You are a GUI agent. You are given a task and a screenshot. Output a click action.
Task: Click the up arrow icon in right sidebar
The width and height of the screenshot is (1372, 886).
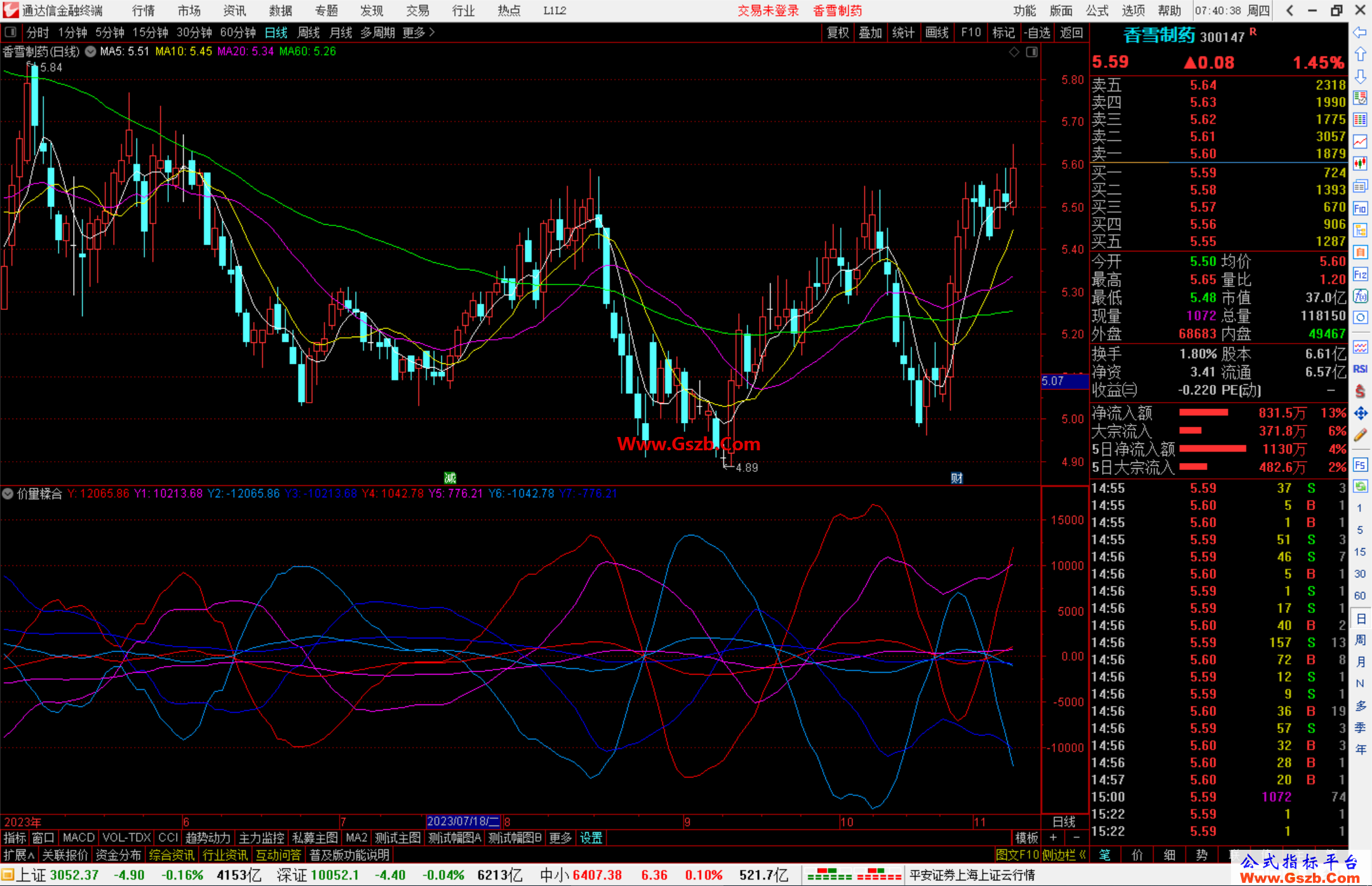(1360, 55)
